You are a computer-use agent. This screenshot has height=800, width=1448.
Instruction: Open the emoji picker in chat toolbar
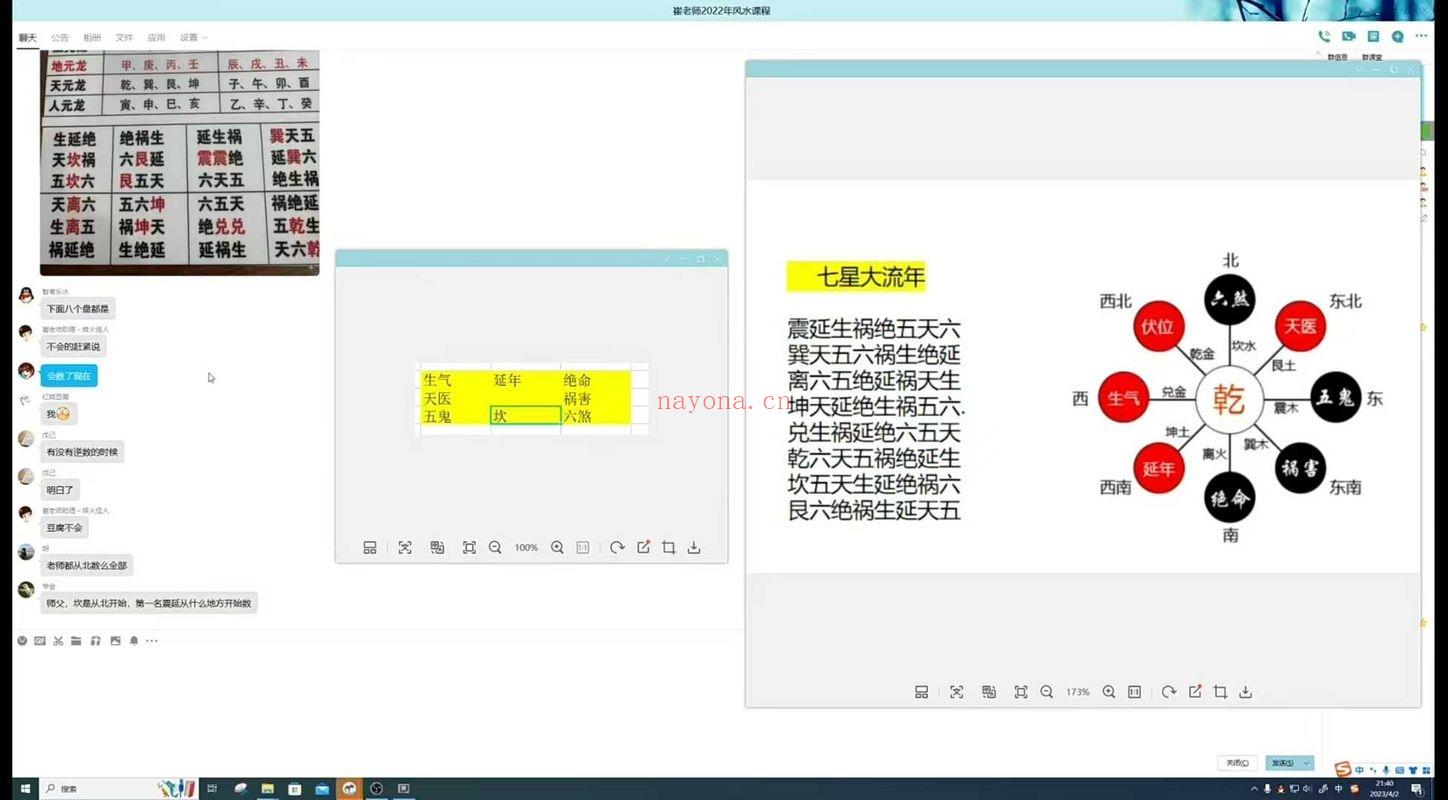coord(22,641)
